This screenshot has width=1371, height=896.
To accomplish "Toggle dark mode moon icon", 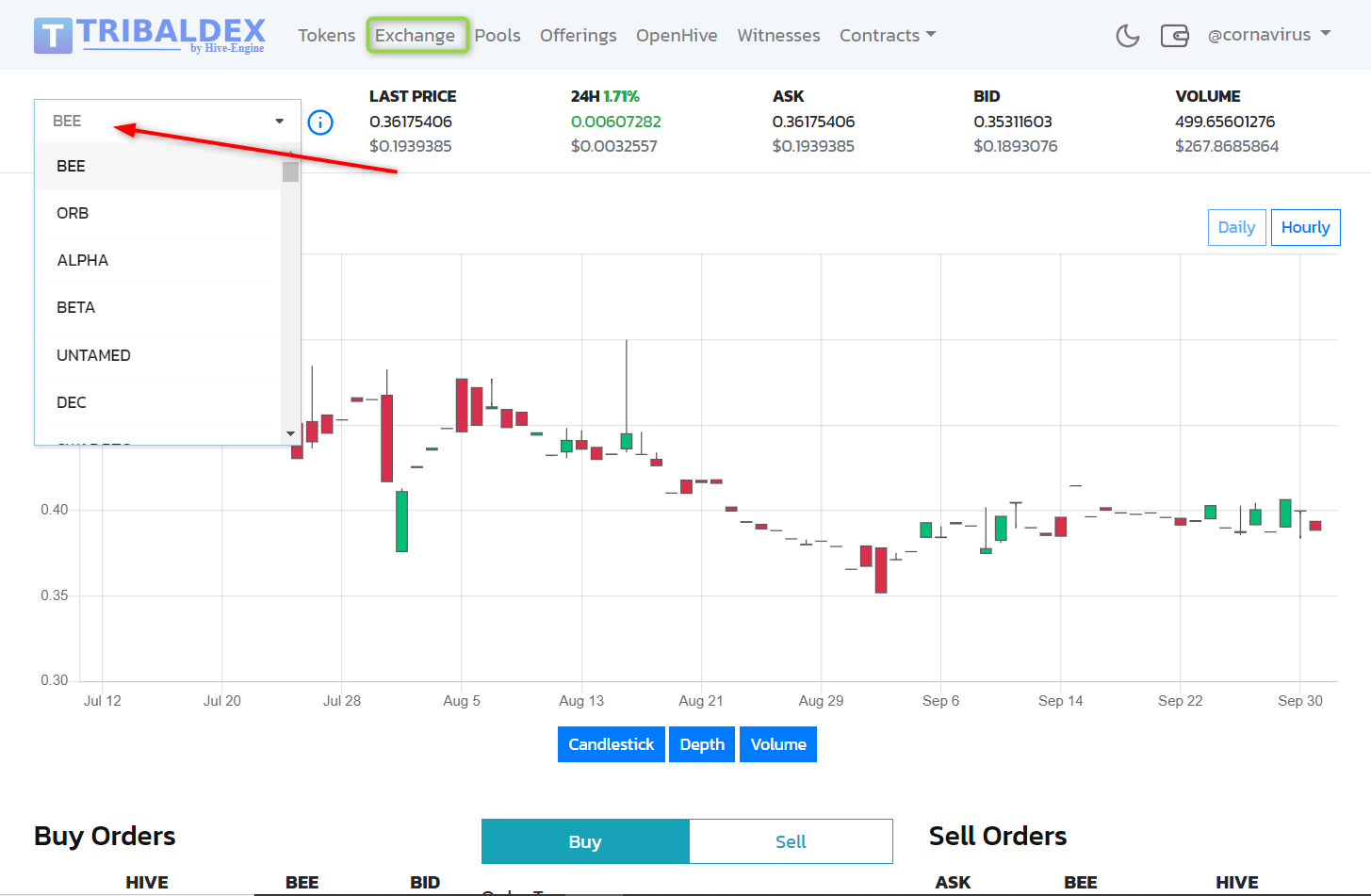I will tap(1127, 36).
